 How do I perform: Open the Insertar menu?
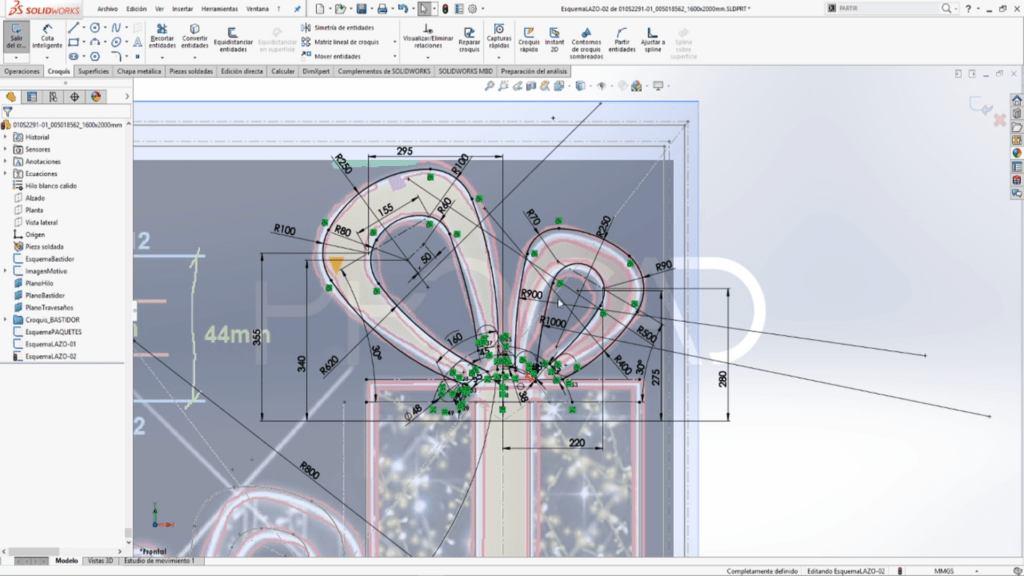coord(182,9)
